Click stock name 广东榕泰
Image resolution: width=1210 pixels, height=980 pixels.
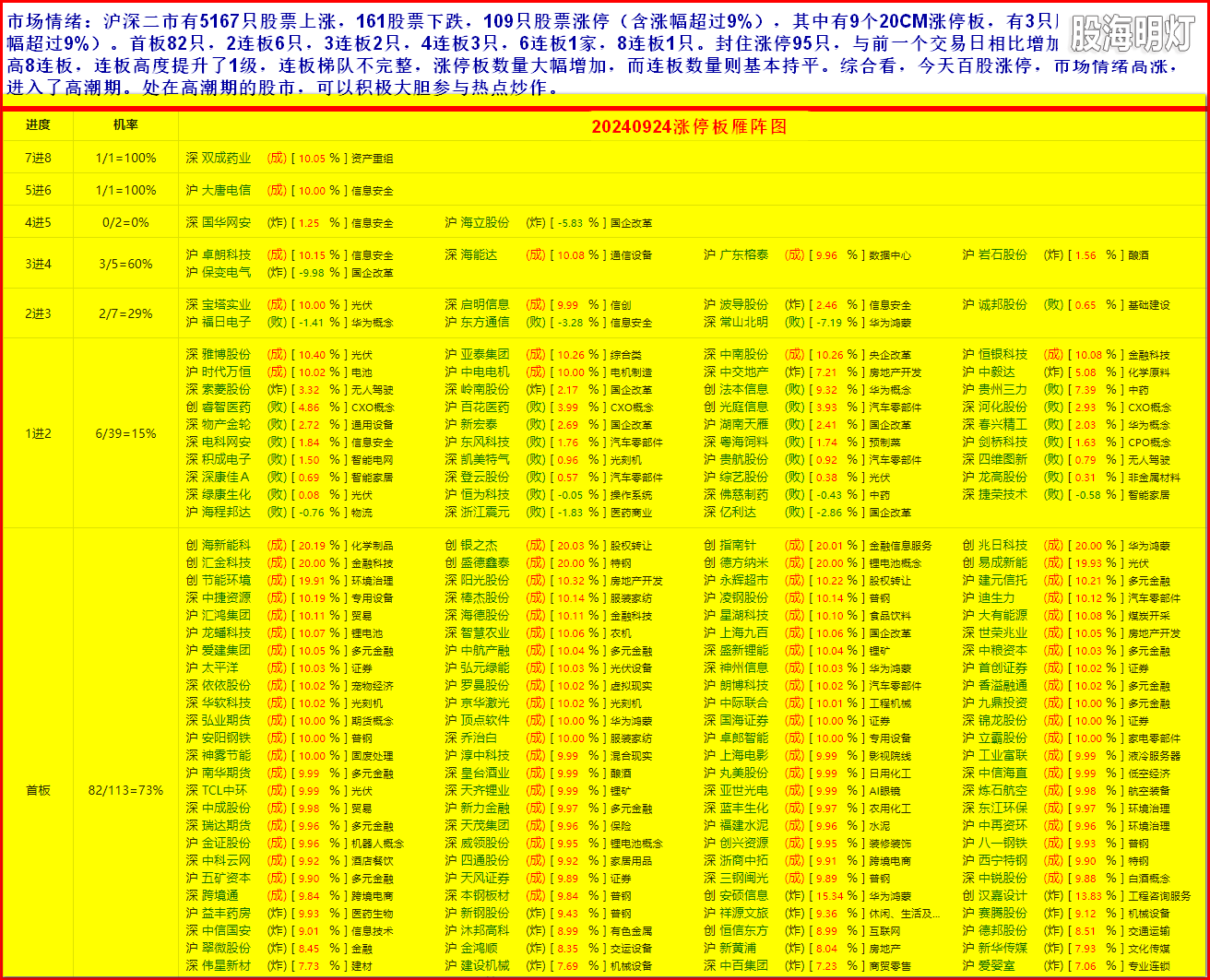(x=744, y=254)
